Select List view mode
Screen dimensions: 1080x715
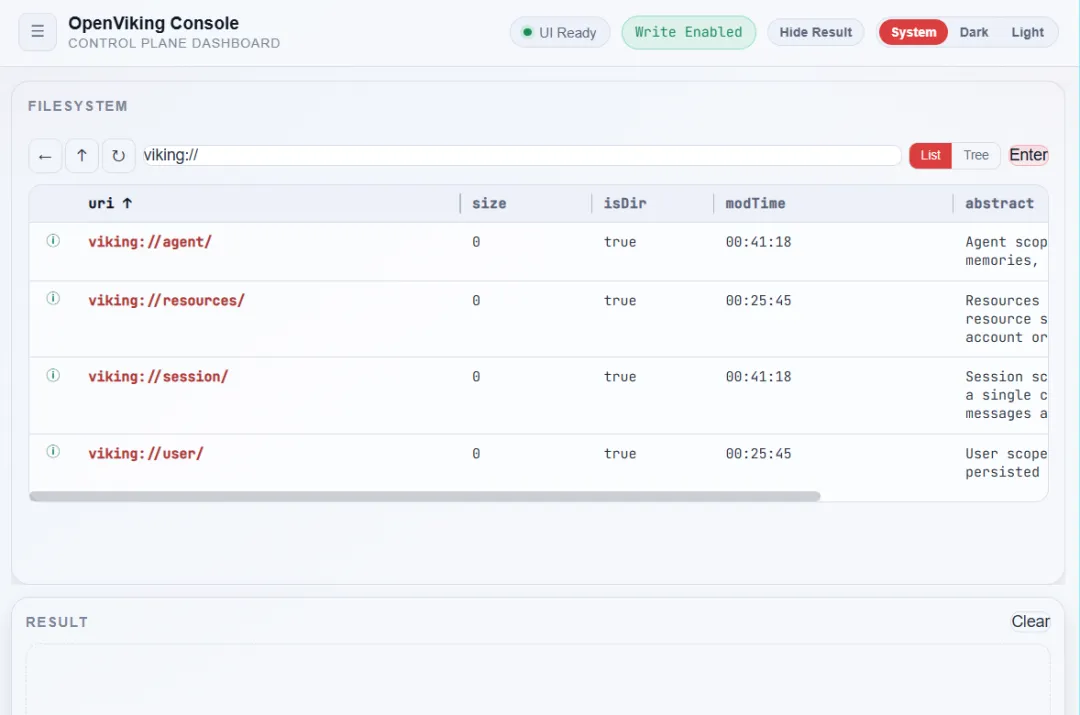[x=931, y=156]
